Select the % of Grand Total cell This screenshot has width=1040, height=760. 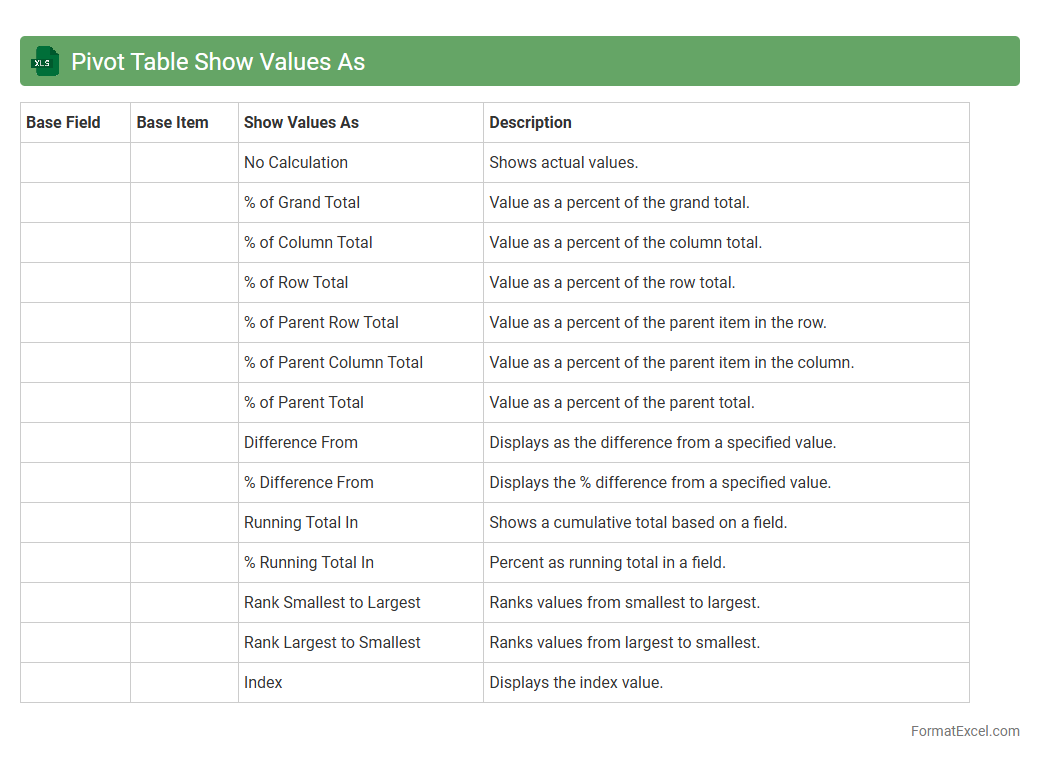pyautogui.click(x=302, y=203)
